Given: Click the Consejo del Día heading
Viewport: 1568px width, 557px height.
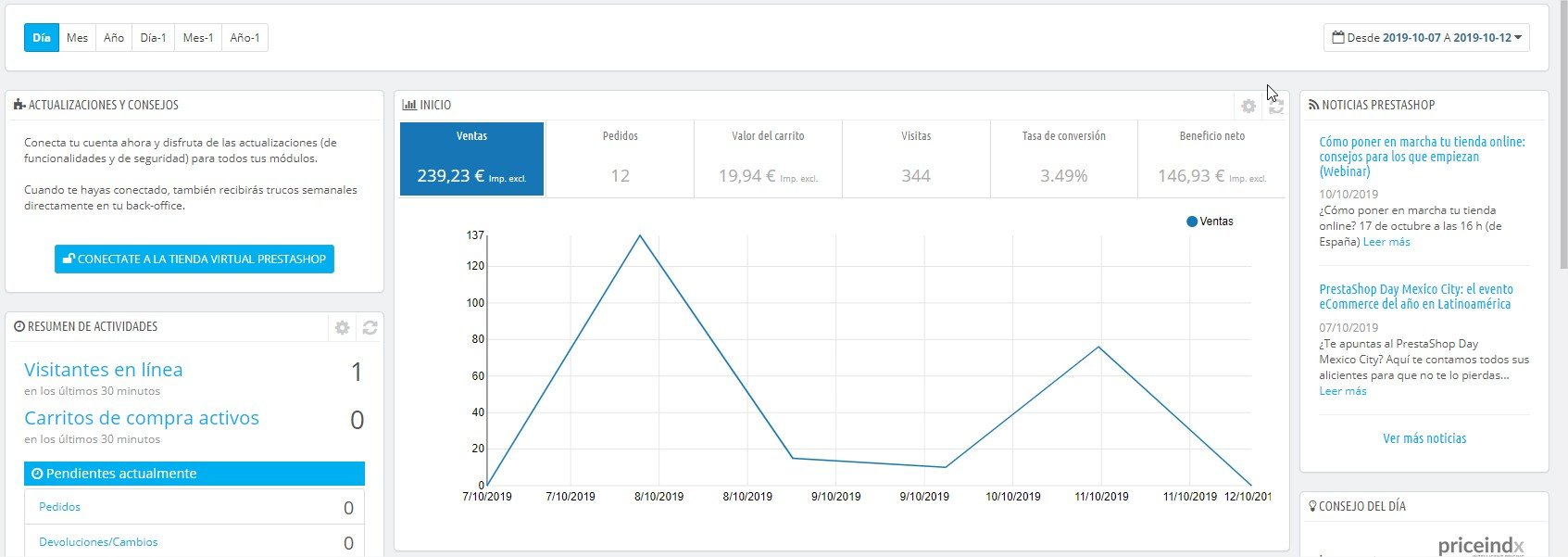Looking at the screenshot, I should pos(1362,506).
